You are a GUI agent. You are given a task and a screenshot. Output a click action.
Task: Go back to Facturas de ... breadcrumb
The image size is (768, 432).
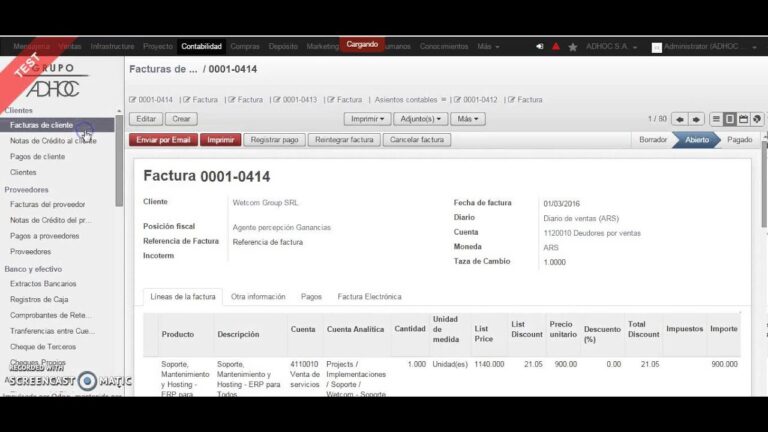(163, 69)
